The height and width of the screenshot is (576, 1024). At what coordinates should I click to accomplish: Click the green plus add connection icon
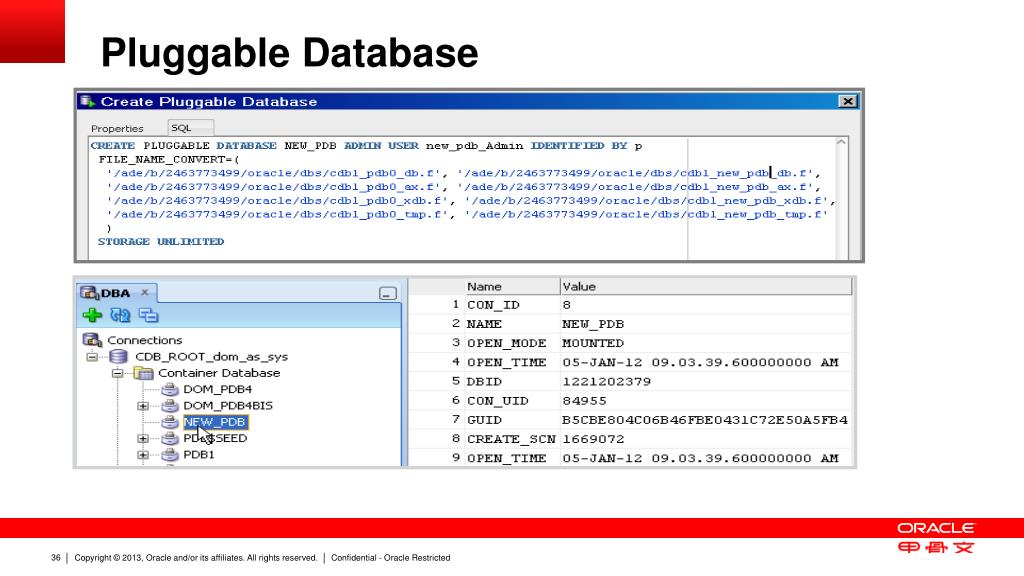(92, 315)
